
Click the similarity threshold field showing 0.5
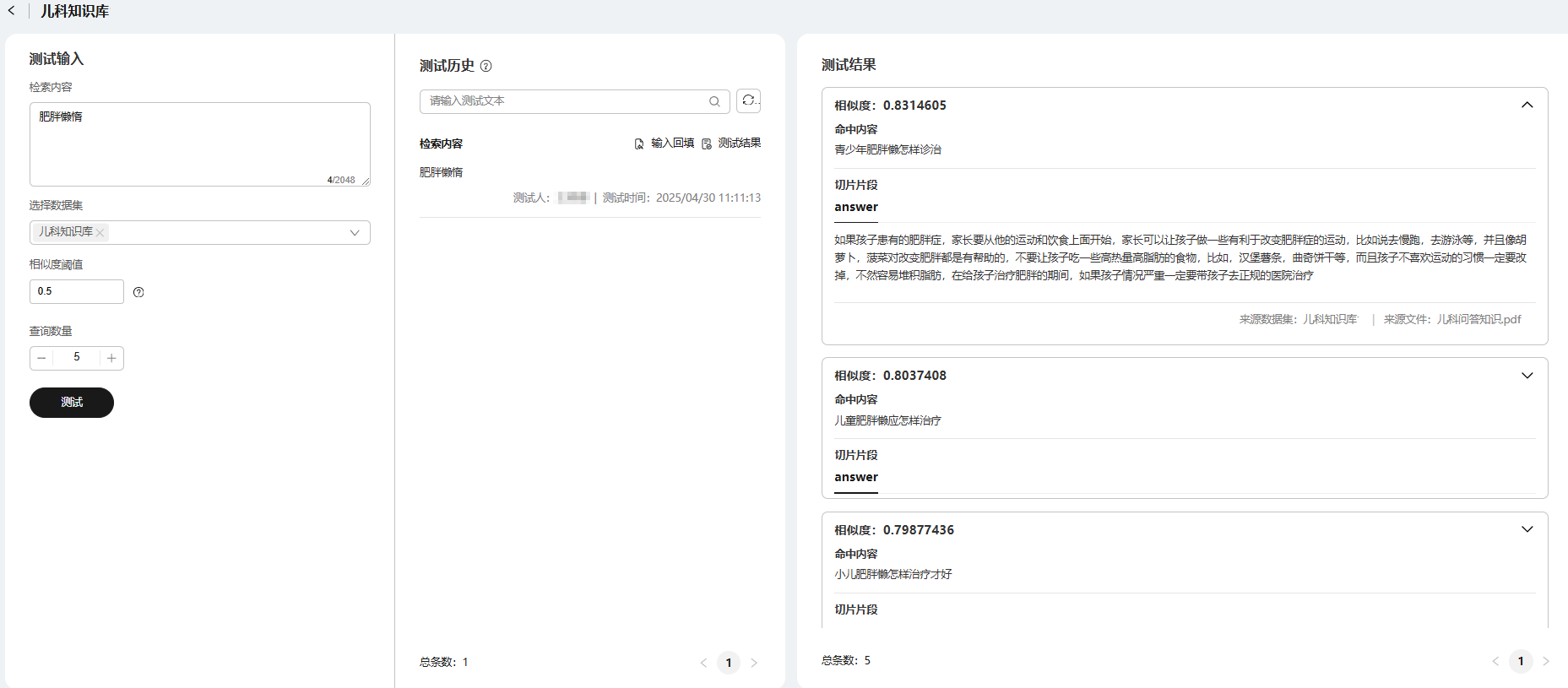(x=76, y=291)
